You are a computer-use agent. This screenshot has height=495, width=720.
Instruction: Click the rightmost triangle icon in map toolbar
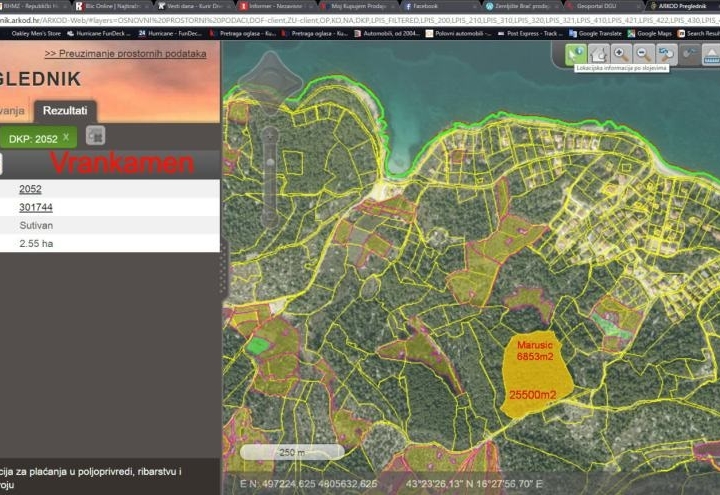point(711,54)
